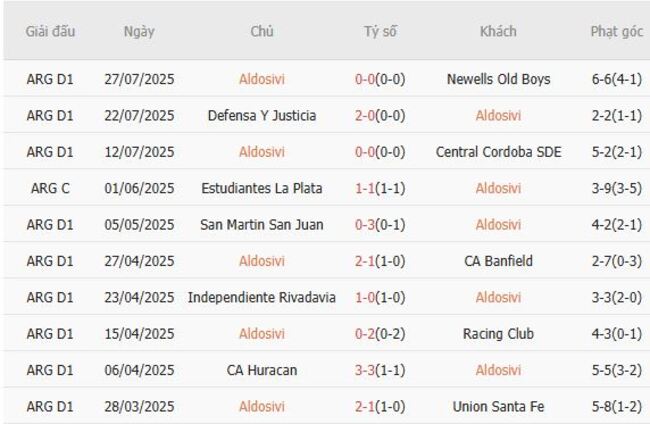The height and width of the screenshot is (424, 650).
Task: Select the ARG C league label
Action: coord(50,188)
